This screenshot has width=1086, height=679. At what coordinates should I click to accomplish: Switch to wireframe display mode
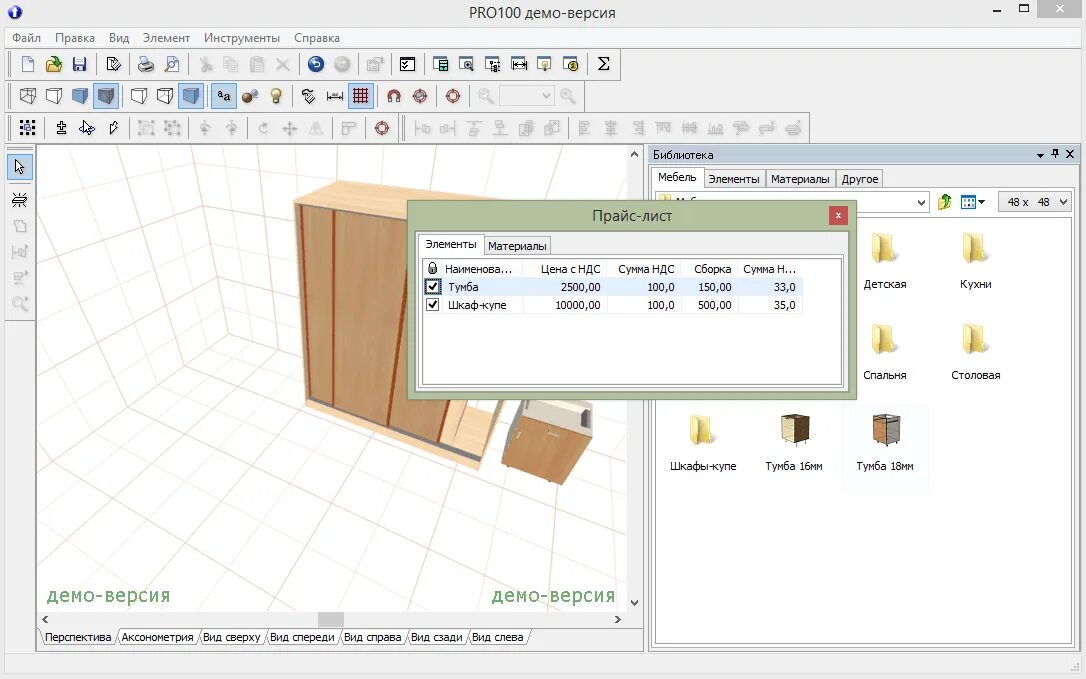[28, 96]
